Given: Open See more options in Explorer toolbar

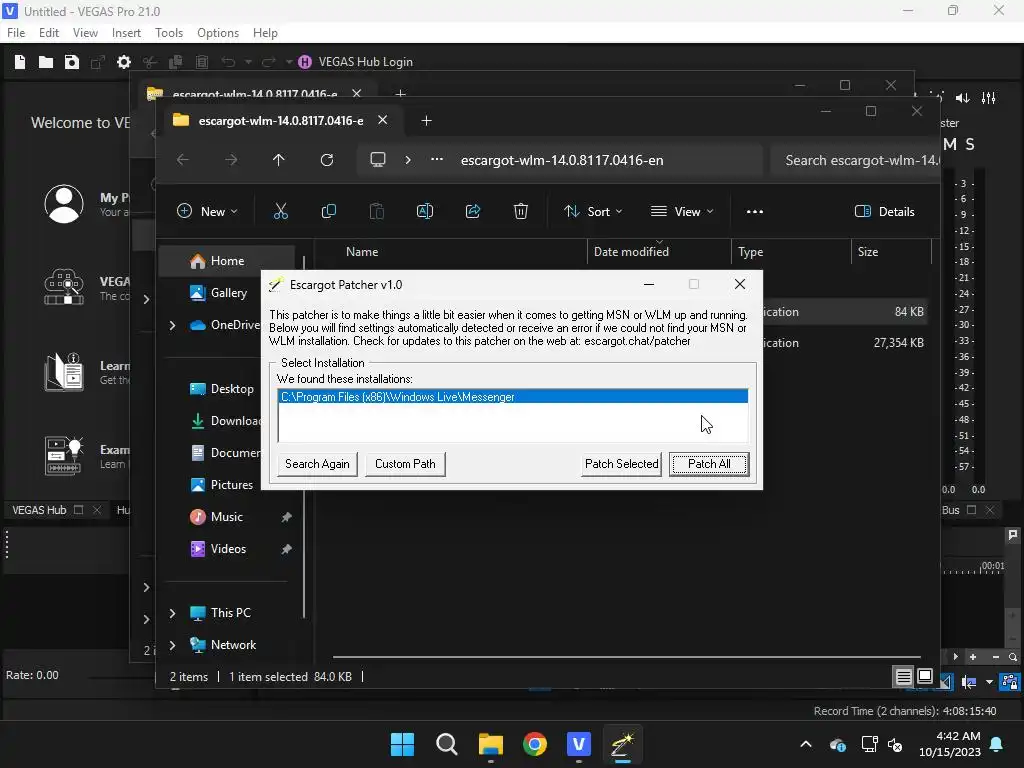Looking at the screenshot, I should [x=755, y=212].
